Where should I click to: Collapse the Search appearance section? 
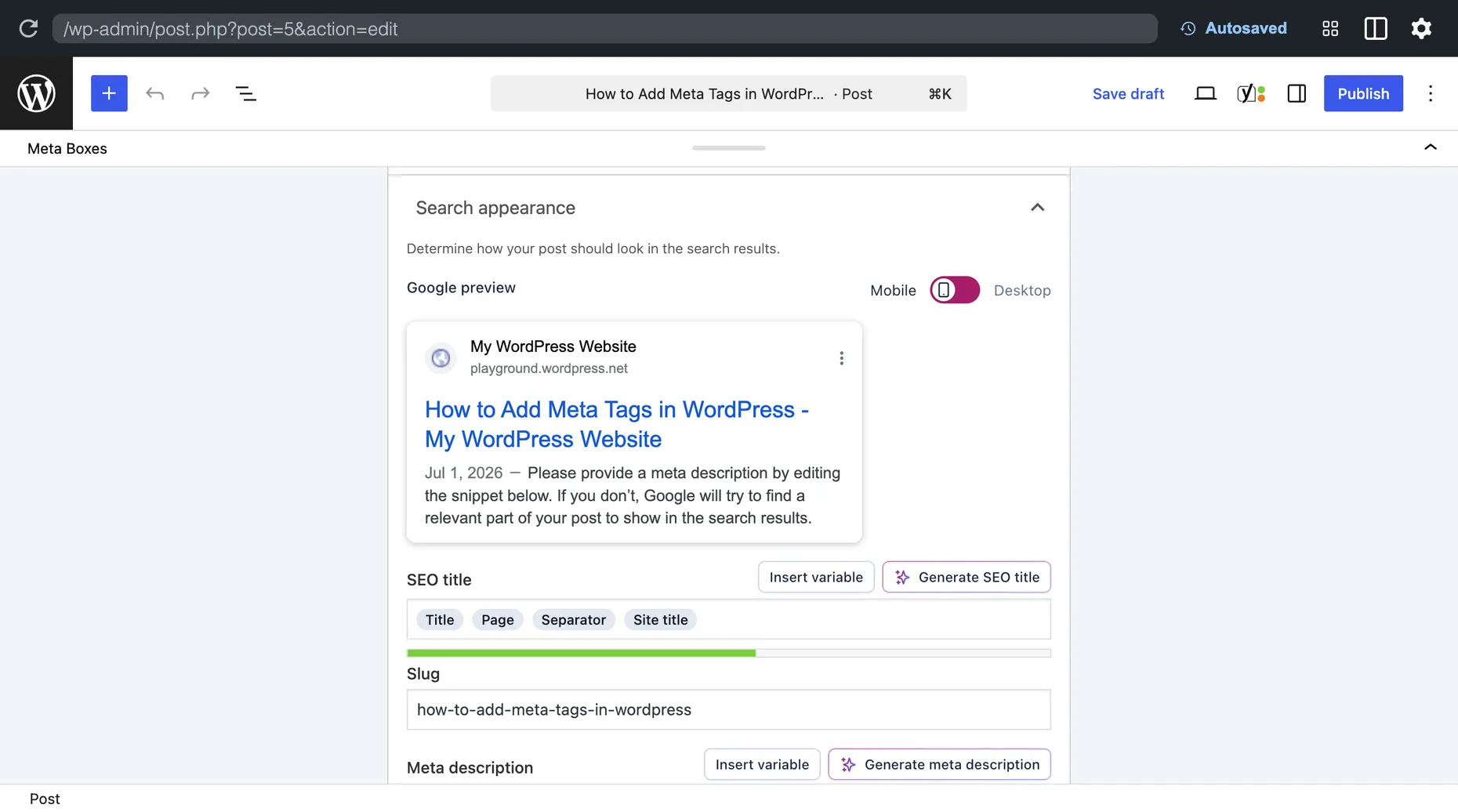tap(1037, 208)
